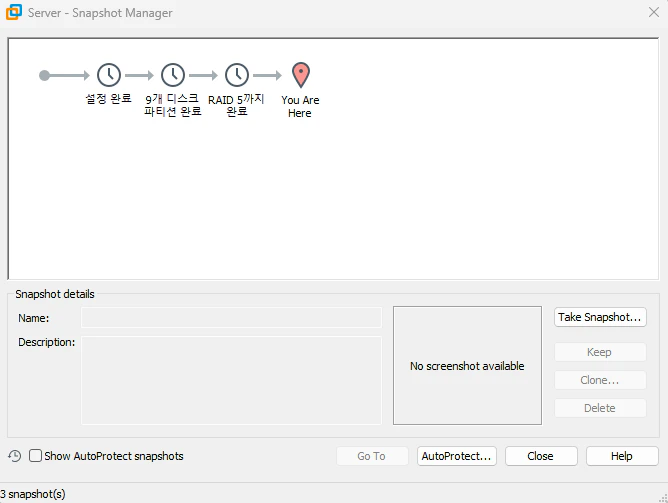The width and height of the screenshot is (668, 503).
Task: Click the Keep button
Action: [600, 352]
